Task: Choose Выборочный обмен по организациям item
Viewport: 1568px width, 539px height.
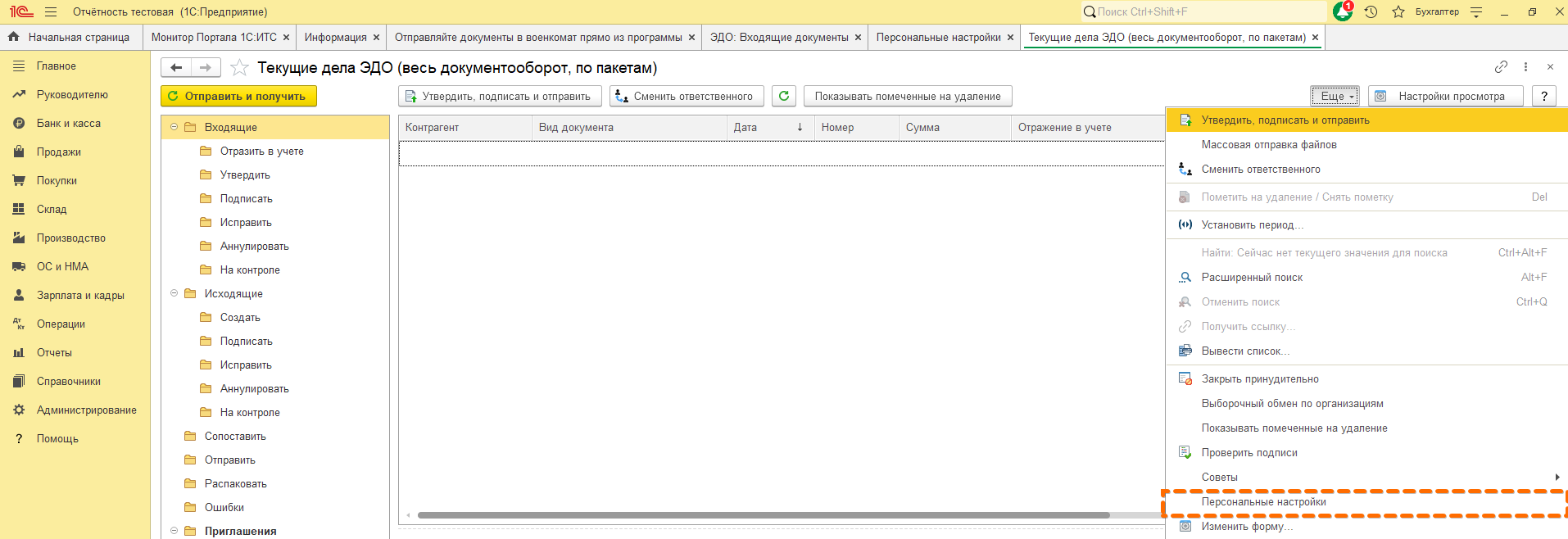Action: (1366, 403)
